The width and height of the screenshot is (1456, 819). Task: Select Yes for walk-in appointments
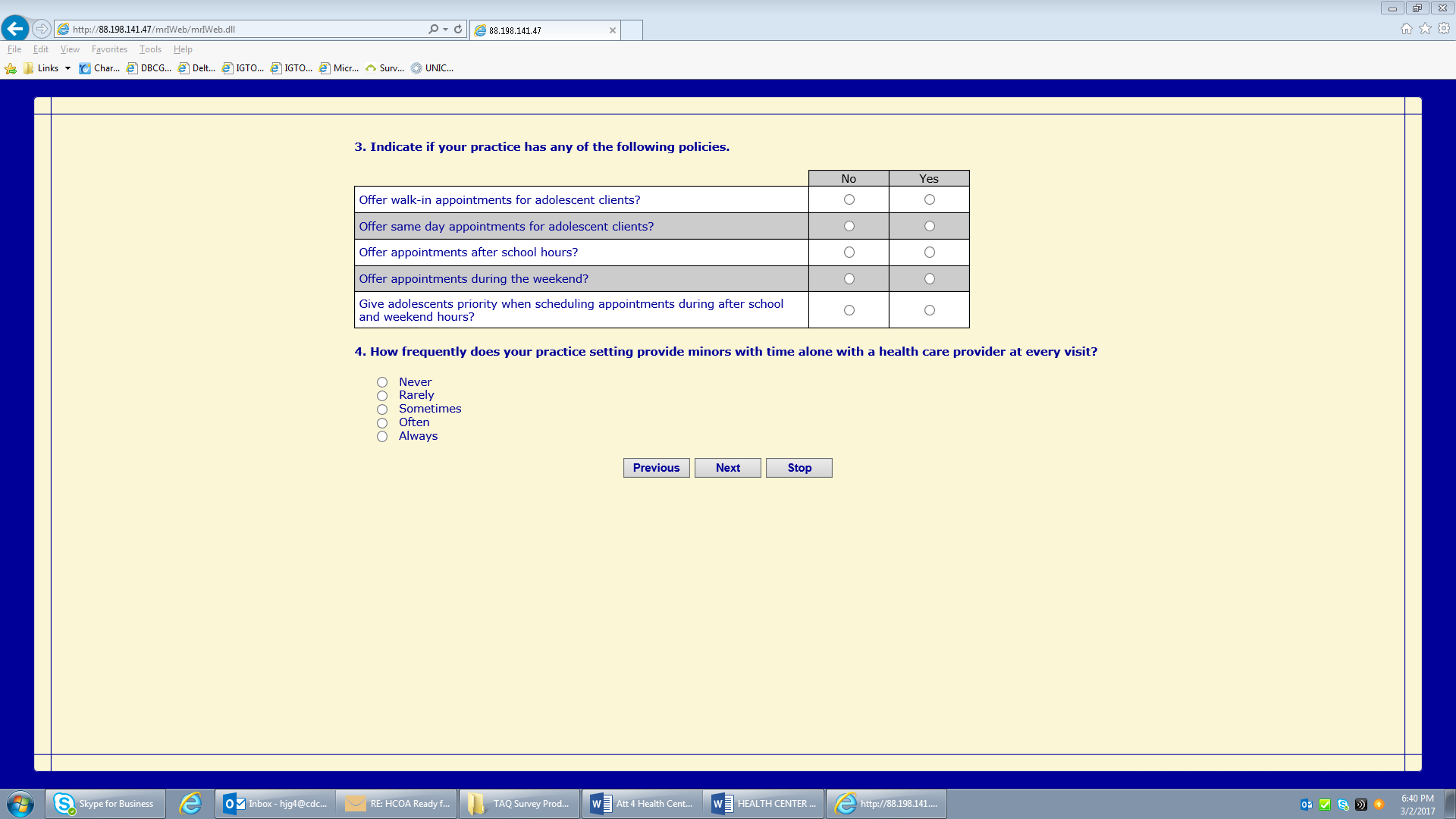click(x=929, y=199)
